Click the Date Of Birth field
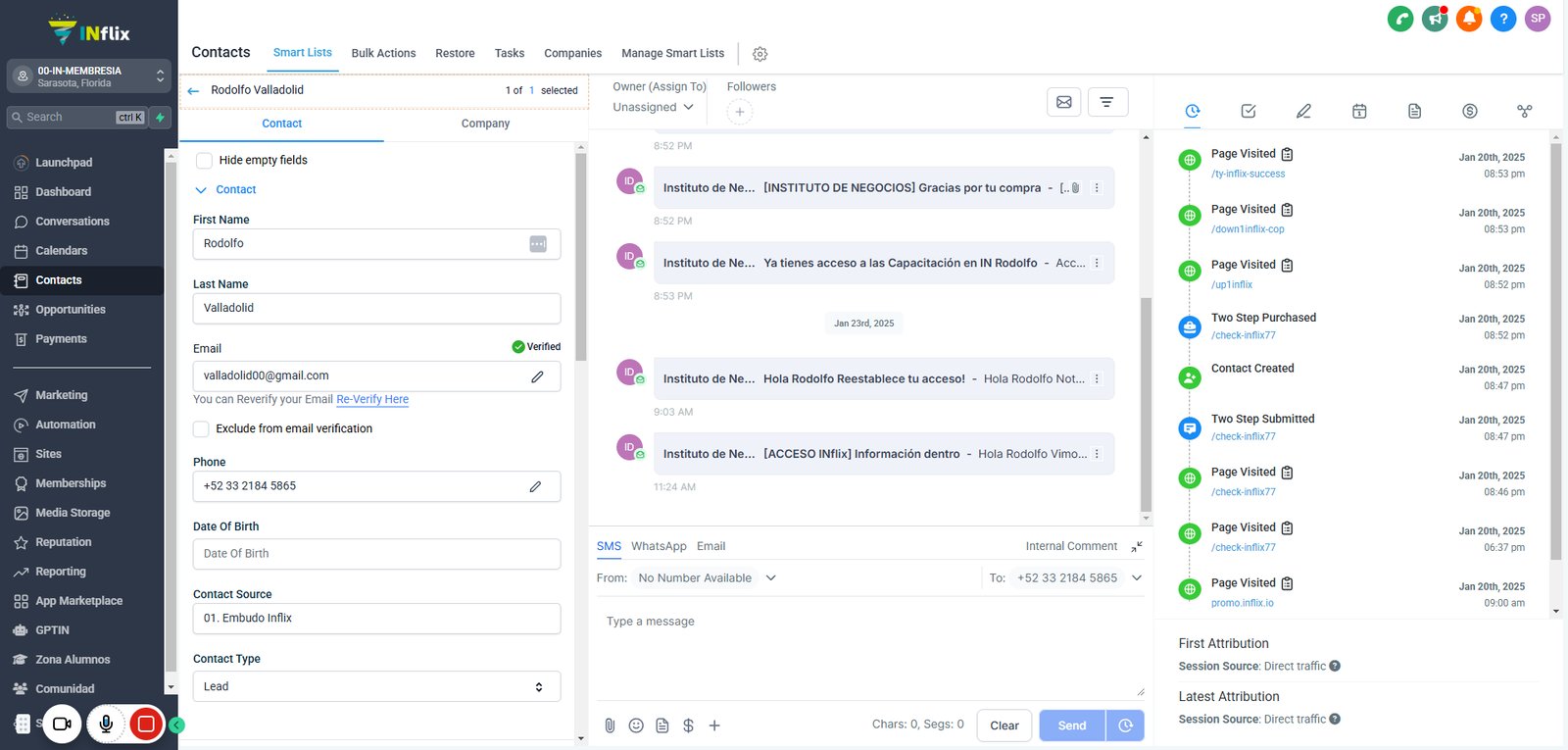 [x=376, y=554]
